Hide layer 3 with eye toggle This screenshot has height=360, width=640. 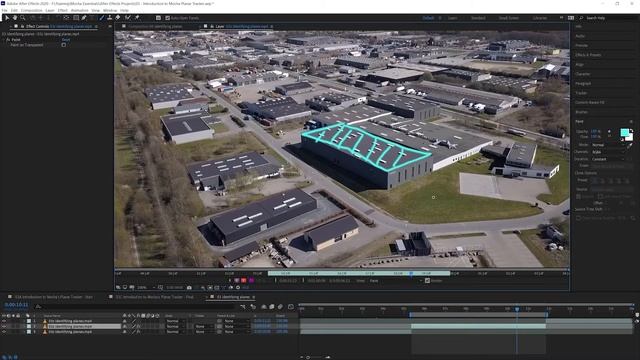pos(4,332)
